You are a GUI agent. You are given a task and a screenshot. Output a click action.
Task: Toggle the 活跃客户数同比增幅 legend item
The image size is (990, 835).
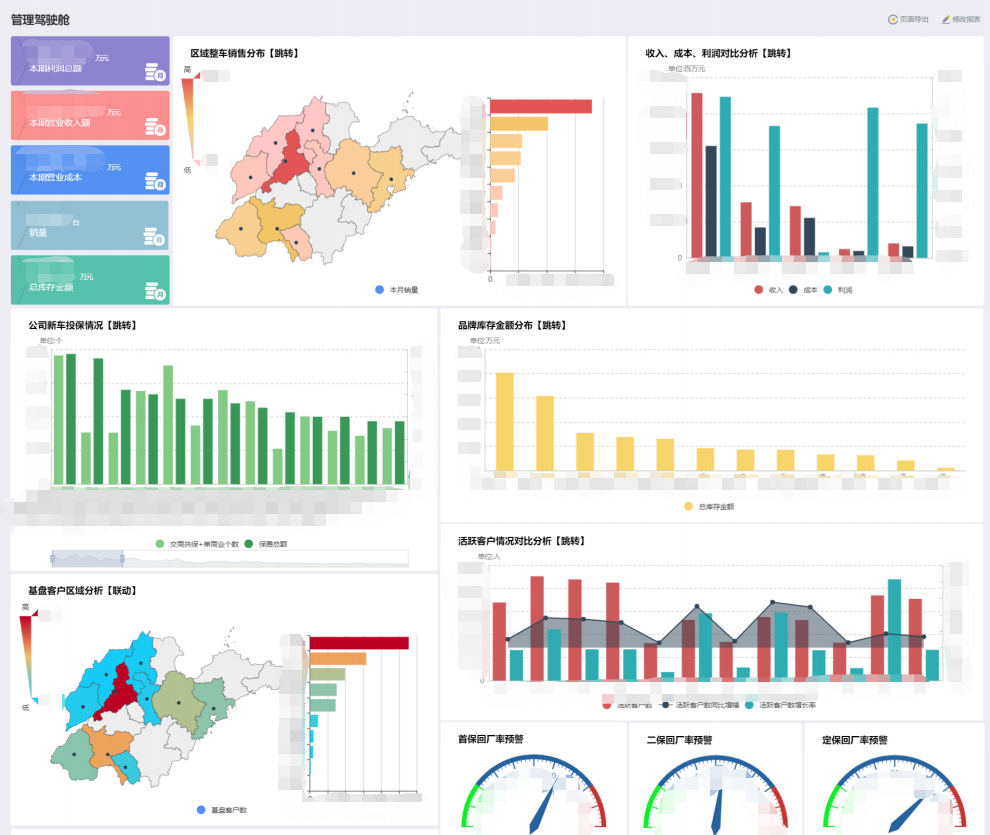[x=700, y=705]
